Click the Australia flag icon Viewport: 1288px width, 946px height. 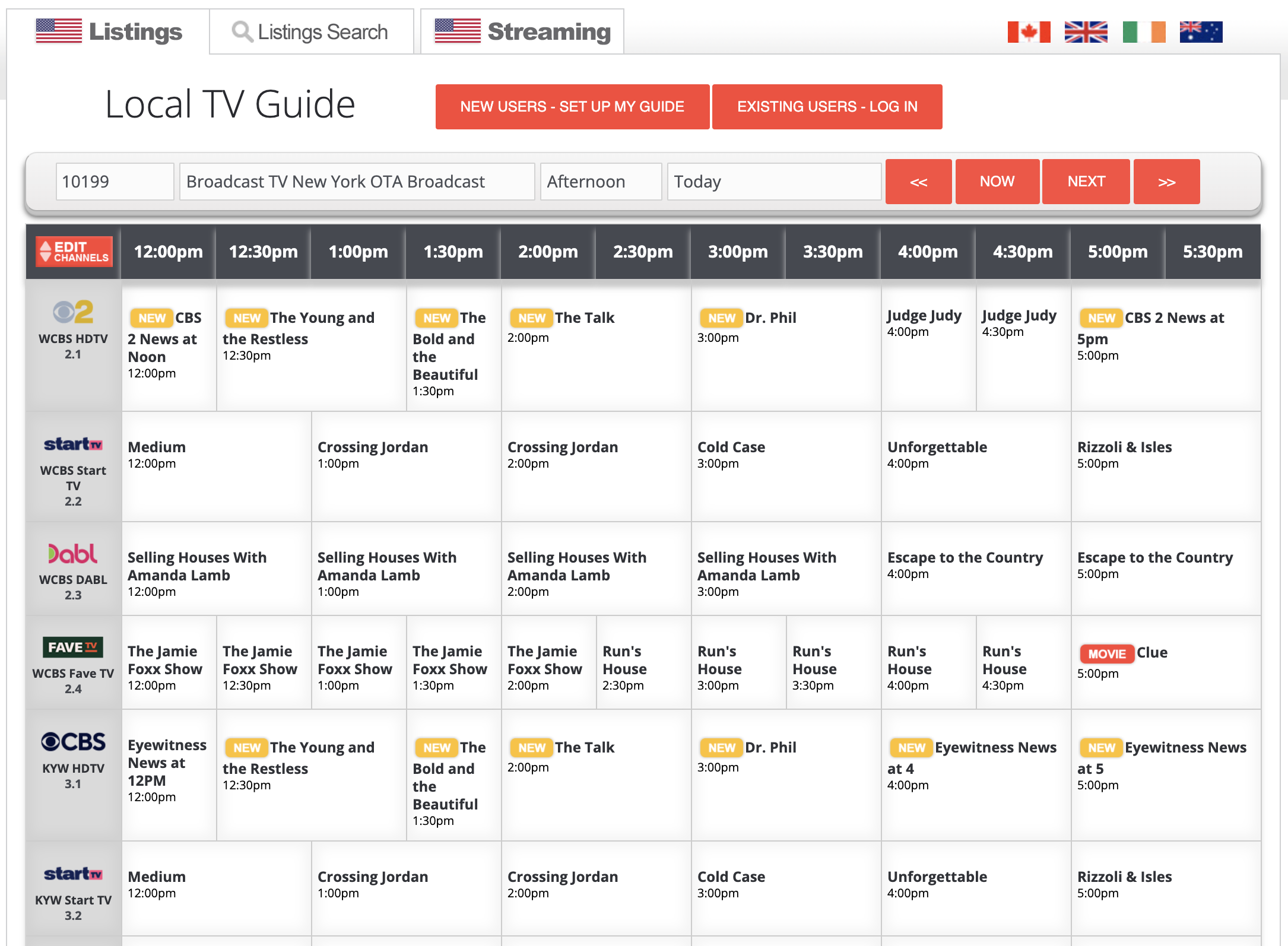1201,32
